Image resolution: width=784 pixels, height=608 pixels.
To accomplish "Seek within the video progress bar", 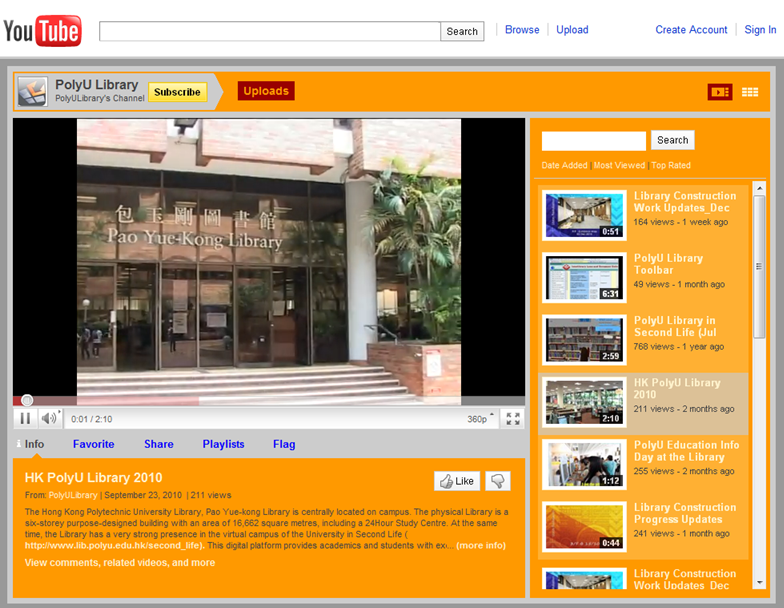I will pos(269,401).
